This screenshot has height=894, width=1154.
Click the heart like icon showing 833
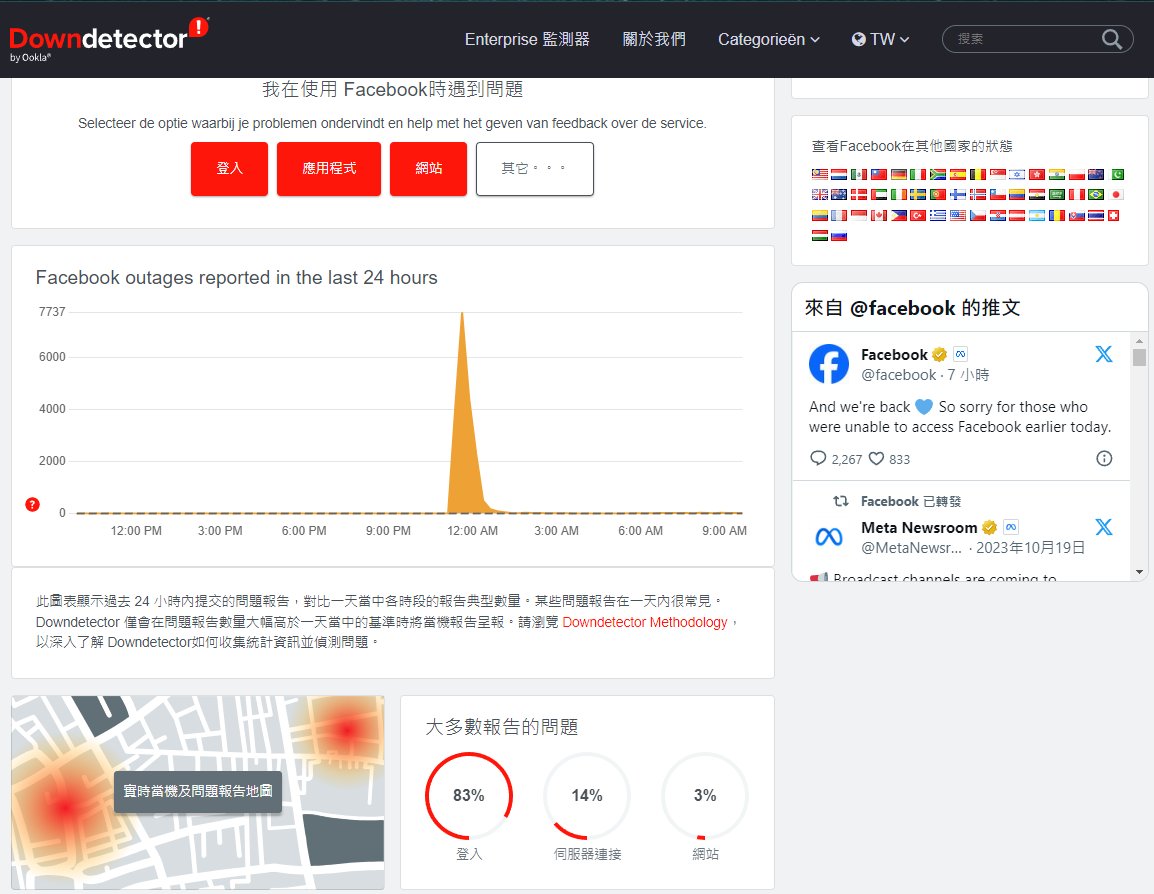click(876, 458)
